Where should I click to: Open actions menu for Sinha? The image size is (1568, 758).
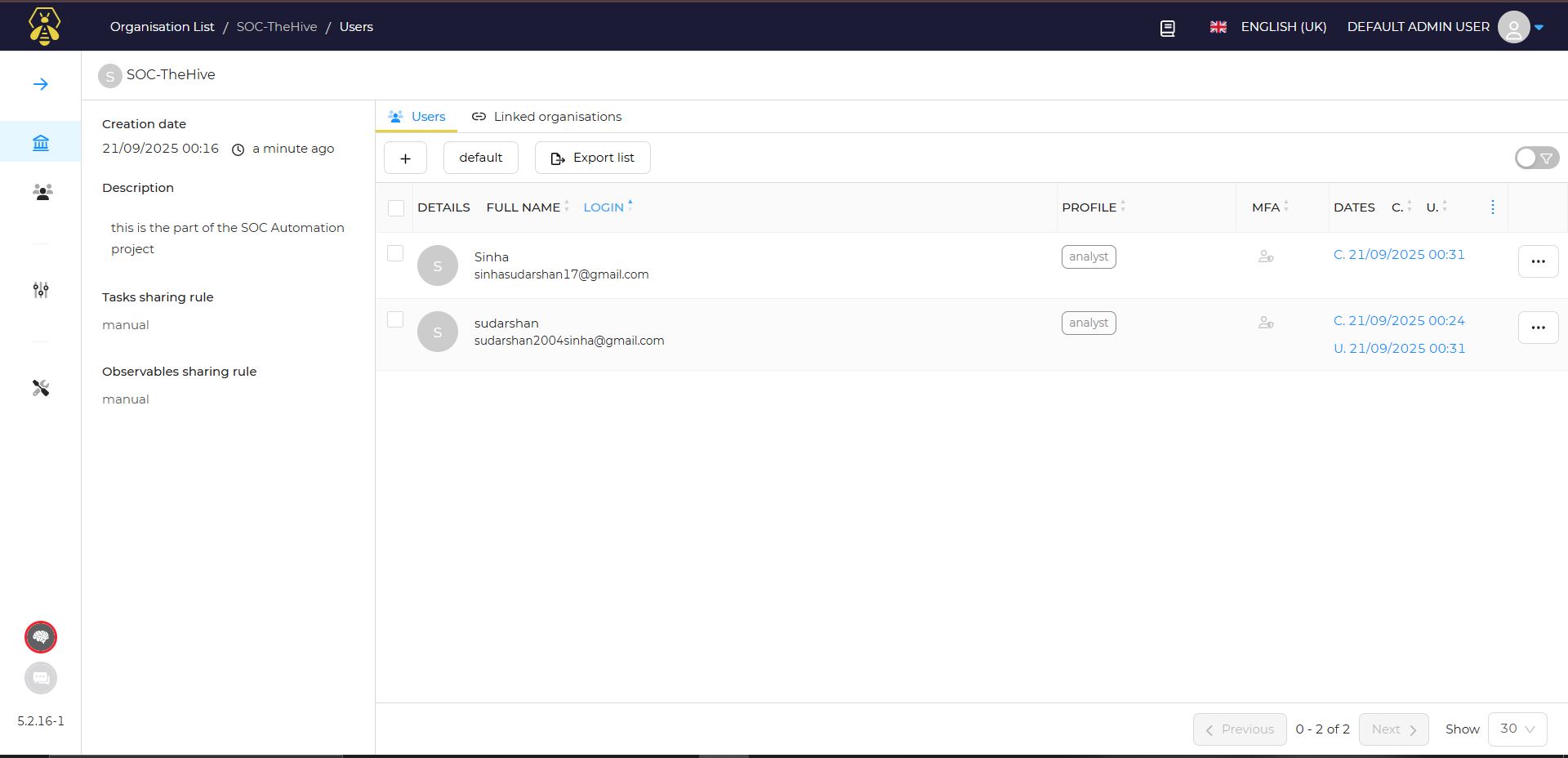pos(1539,261)
